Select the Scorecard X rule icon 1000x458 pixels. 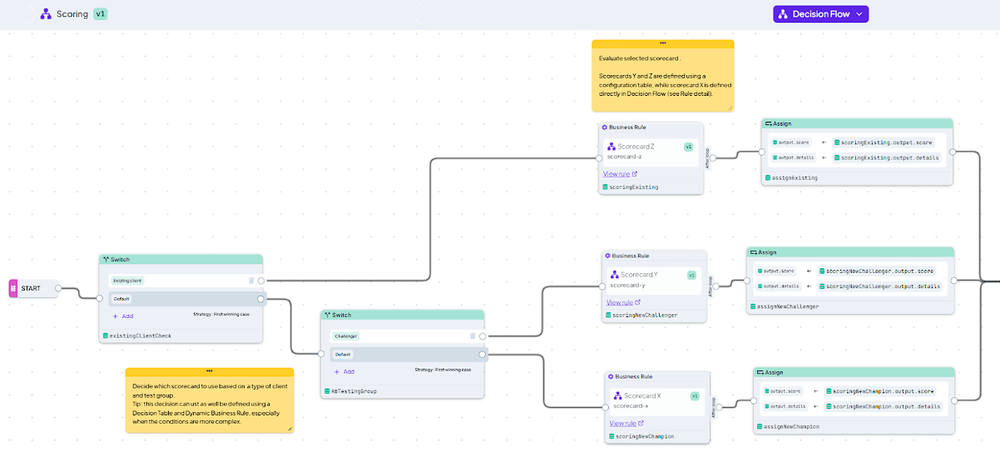[617, 395]
